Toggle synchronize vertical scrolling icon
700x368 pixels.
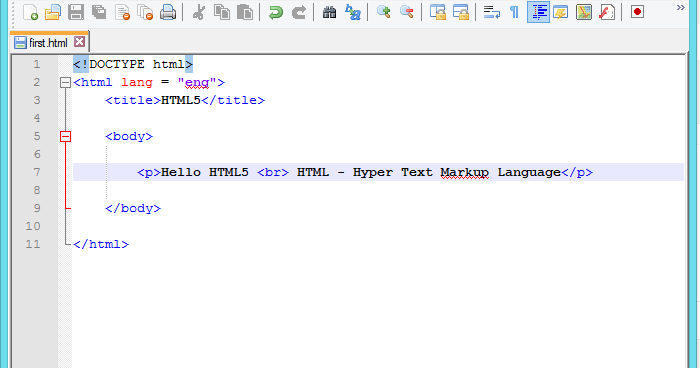(438, 12)
